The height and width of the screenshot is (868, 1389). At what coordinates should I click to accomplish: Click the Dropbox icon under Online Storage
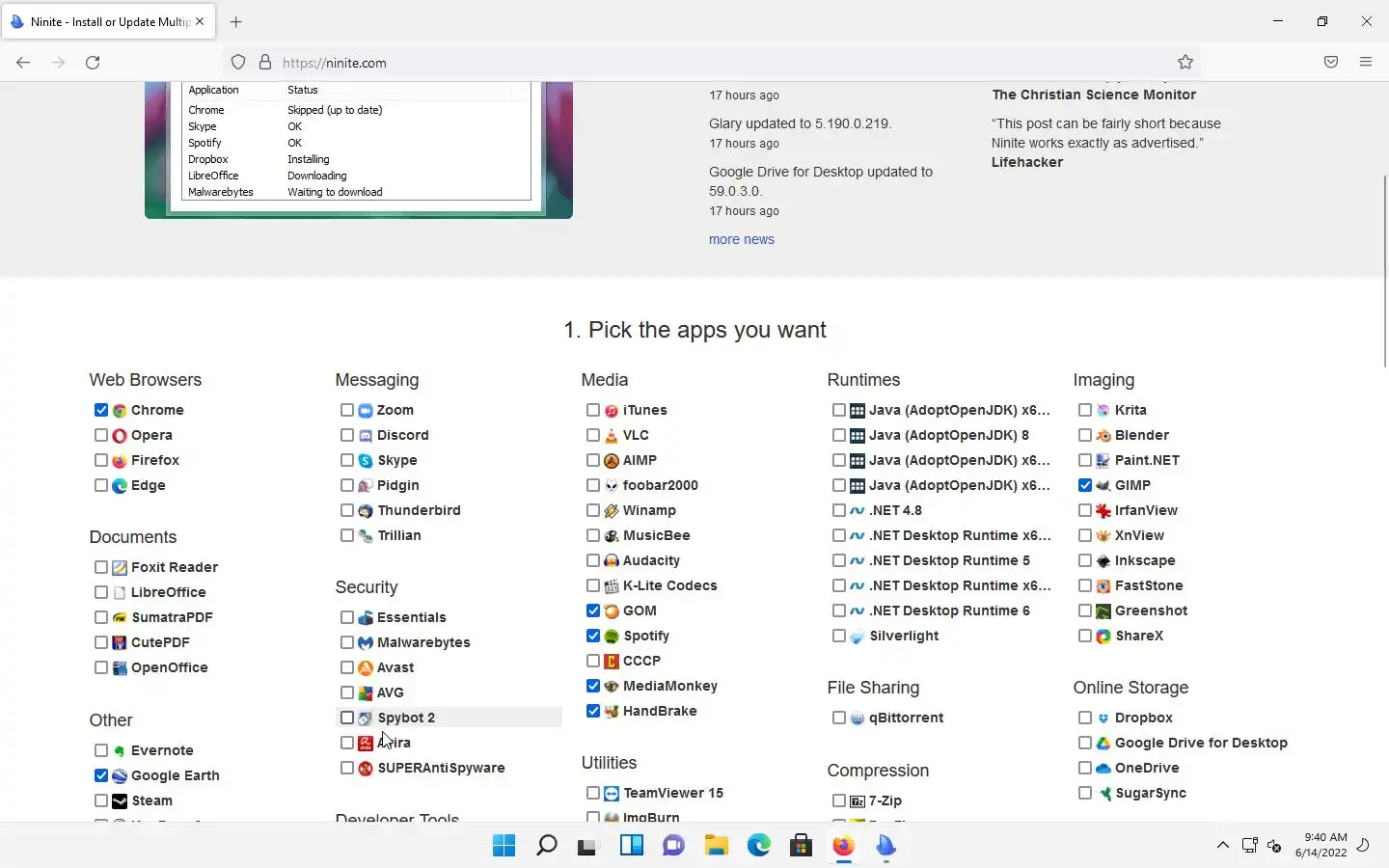[x=1103, y=718]
